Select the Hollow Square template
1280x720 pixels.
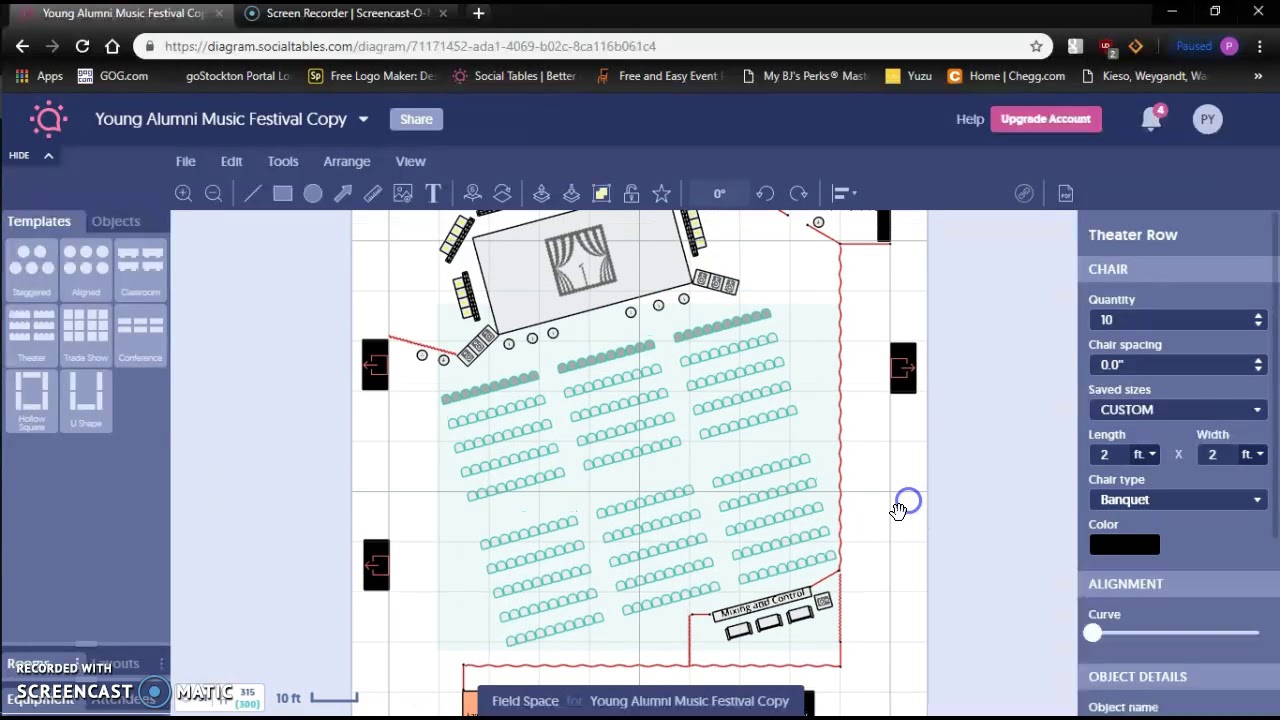pyautogui.click(x=32, y=401)
